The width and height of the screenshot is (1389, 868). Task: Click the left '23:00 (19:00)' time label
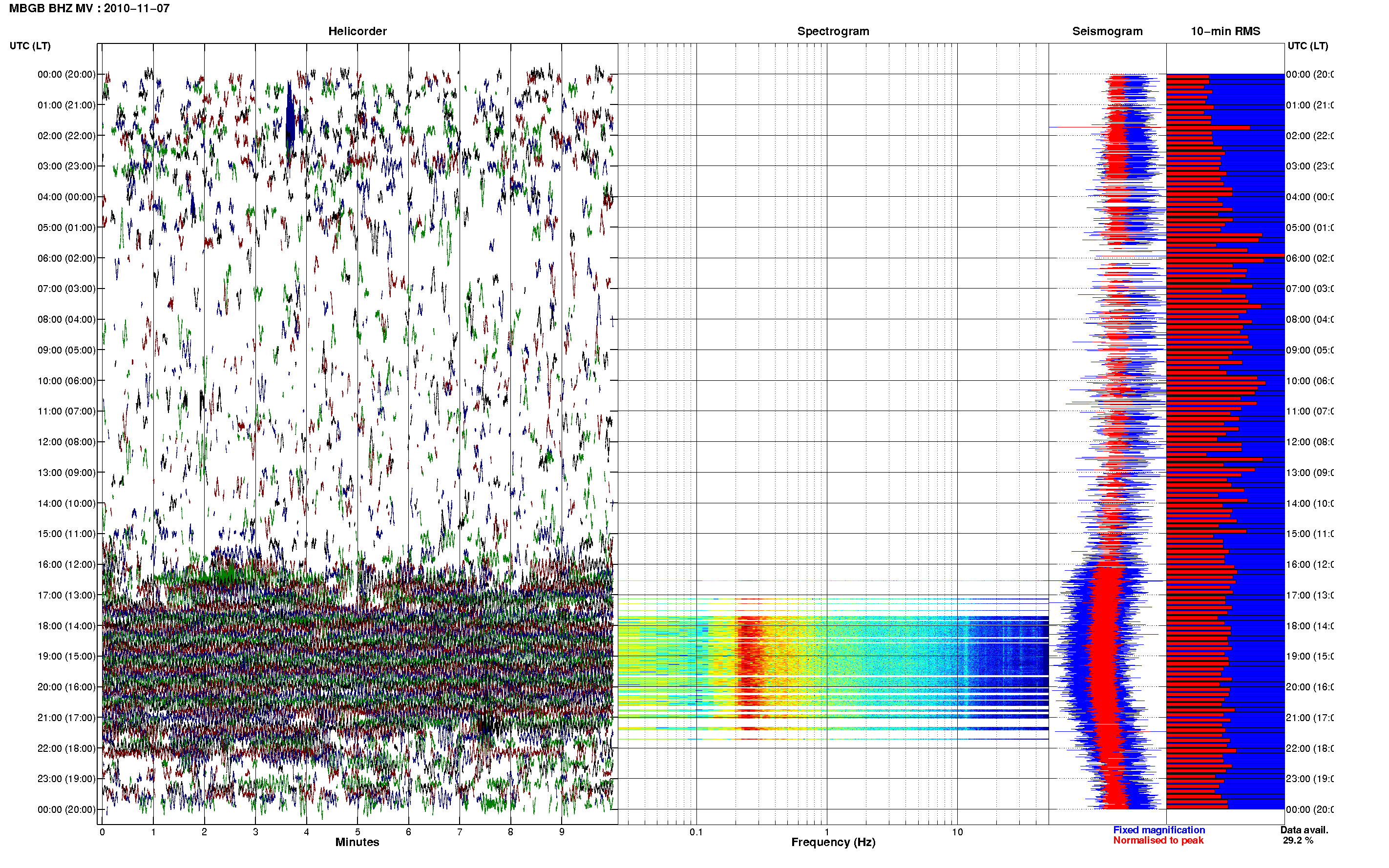(66, 779)
